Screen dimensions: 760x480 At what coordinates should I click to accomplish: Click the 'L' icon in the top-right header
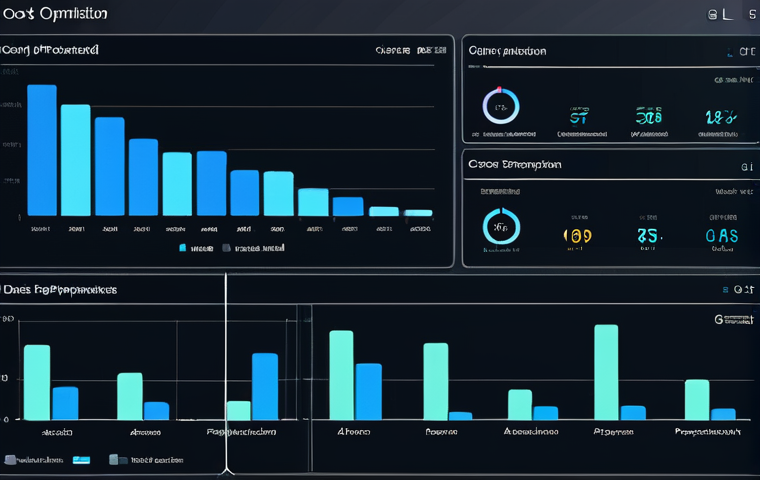pyautogui.click(x=727, y=15)
